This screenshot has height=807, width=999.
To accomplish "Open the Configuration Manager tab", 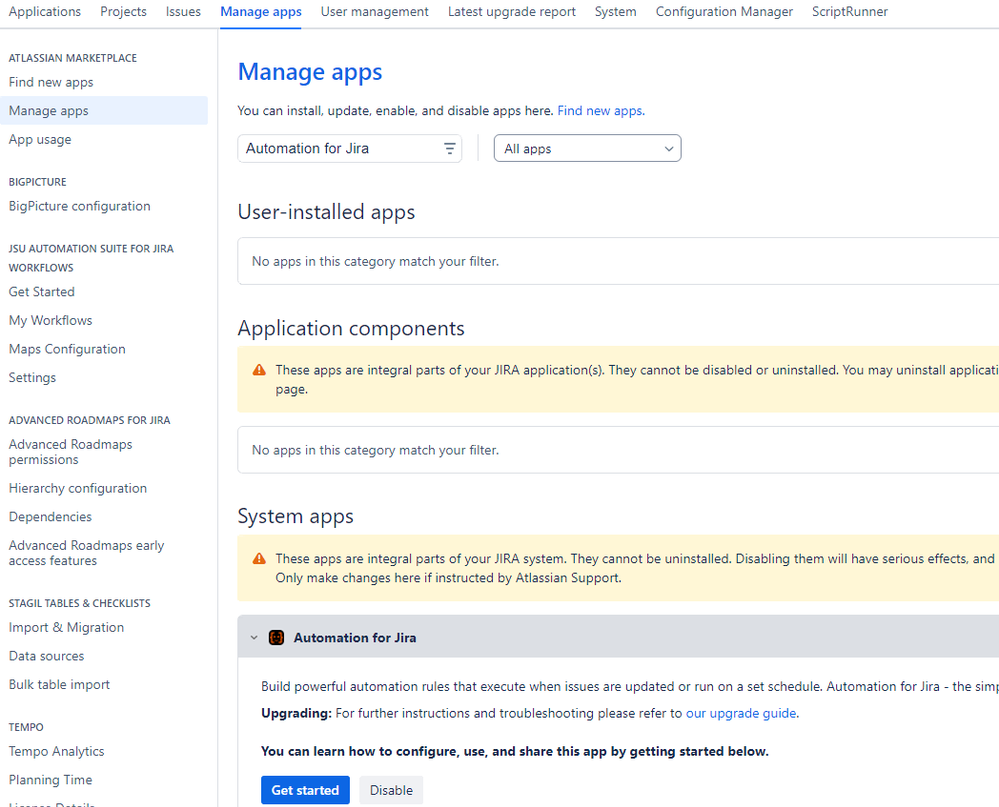I will point(724,11).
